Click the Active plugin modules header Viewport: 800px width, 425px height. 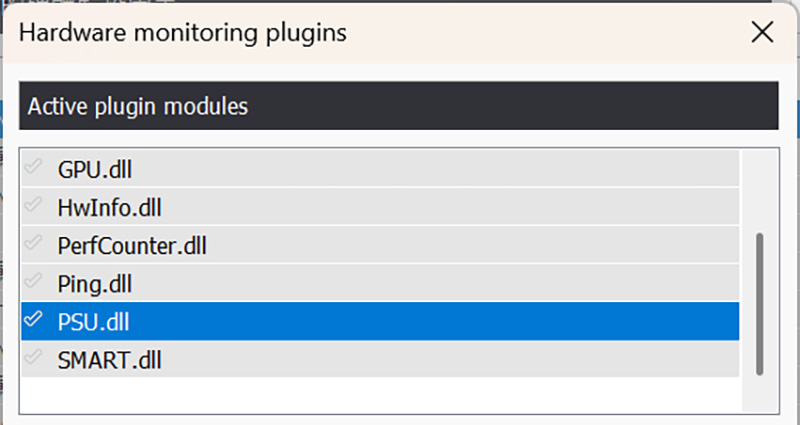coord(399,106)
